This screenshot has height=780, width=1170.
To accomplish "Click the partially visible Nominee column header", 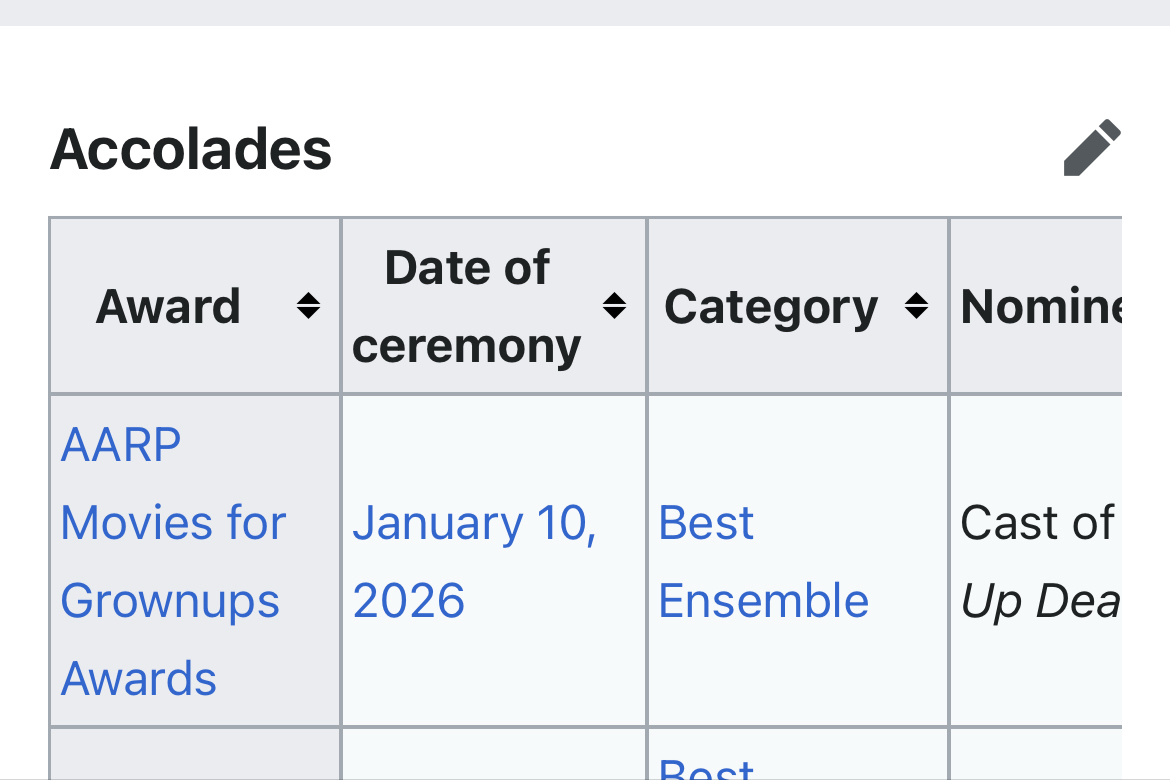I will (x=1040, y=306).
